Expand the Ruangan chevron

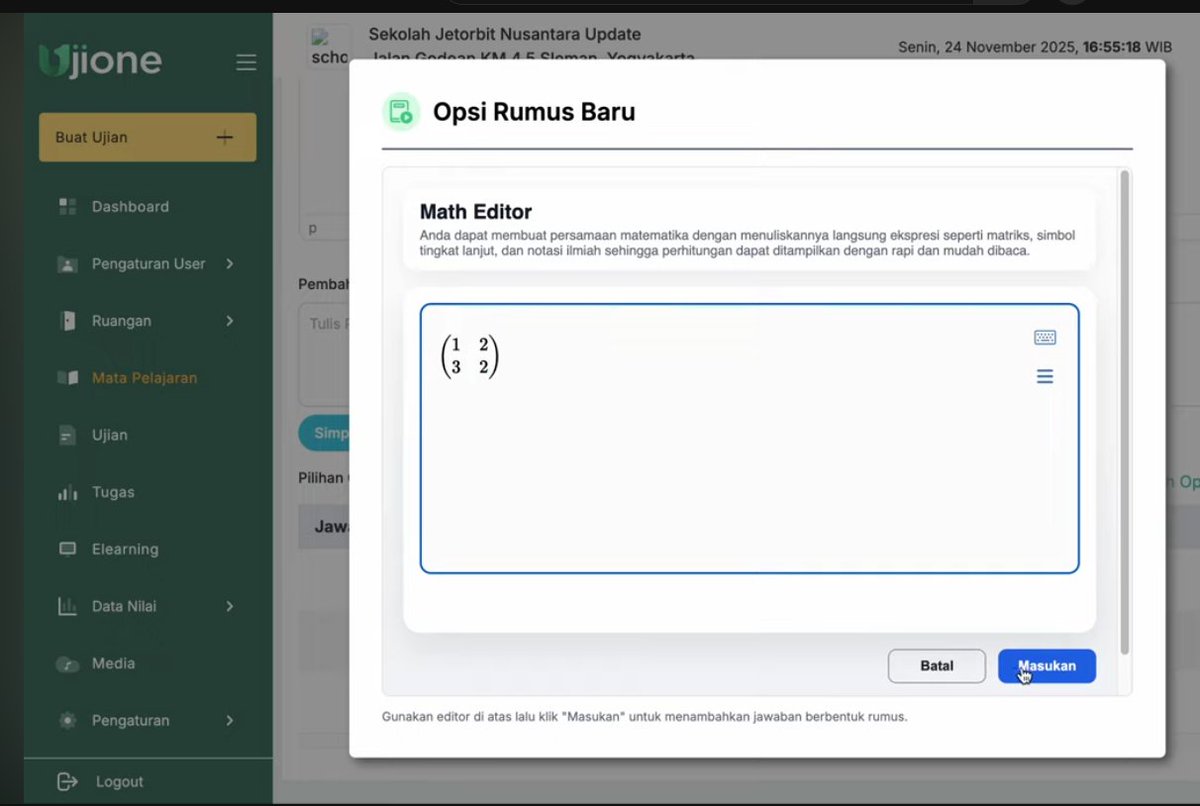(229, 321)
